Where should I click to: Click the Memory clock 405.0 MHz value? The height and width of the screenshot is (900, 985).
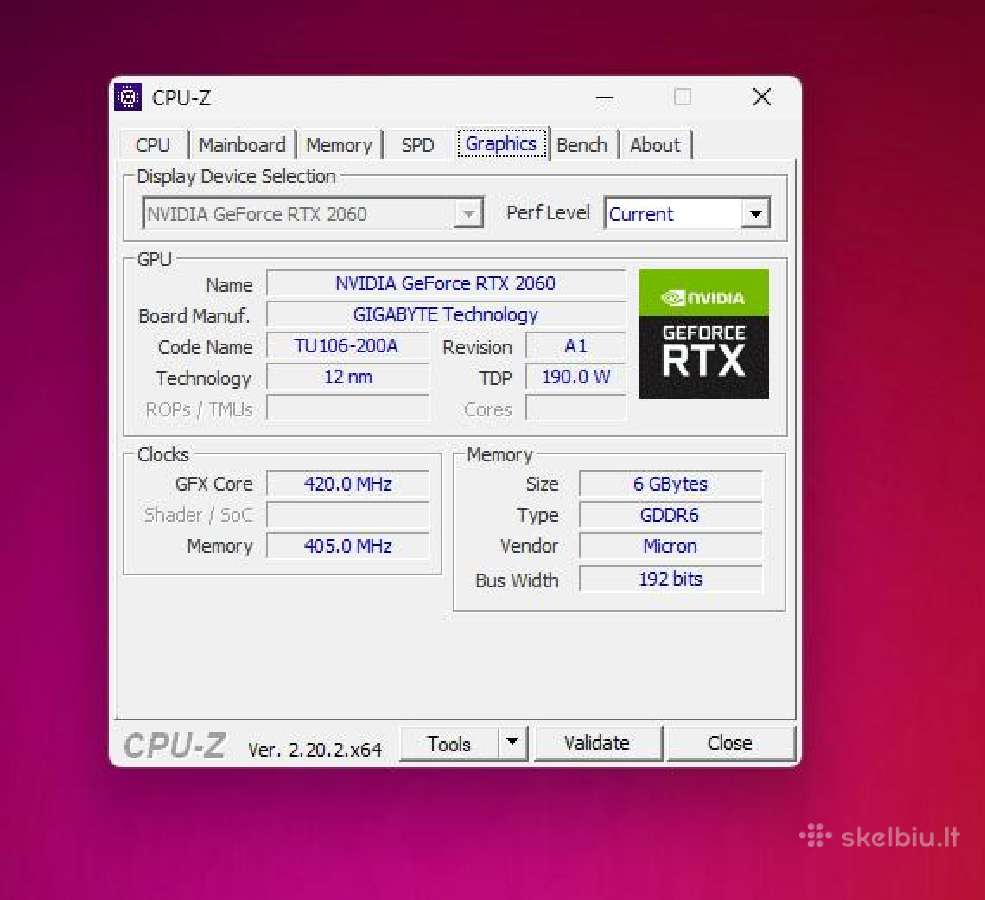point(347,546)
